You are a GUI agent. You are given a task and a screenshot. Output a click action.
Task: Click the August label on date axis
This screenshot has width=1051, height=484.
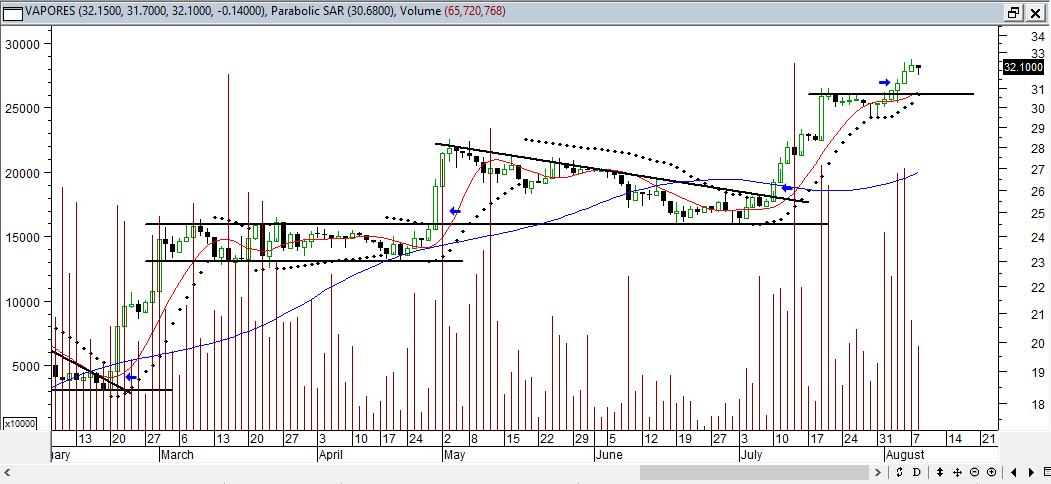click(906, 455)
